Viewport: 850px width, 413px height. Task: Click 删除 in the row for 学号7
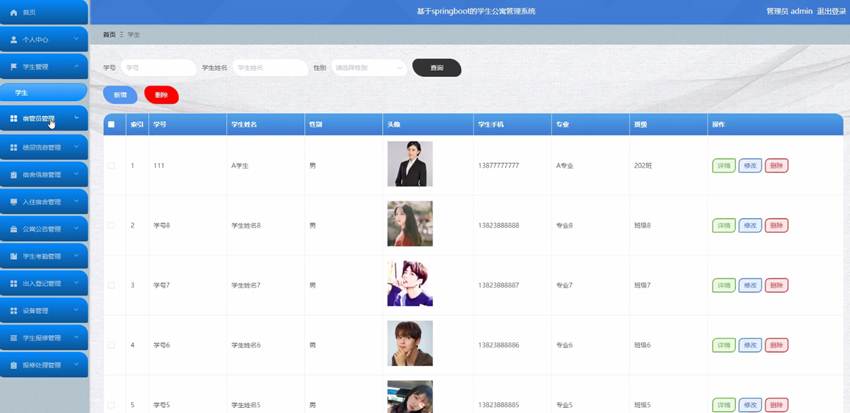click(776, 285)
